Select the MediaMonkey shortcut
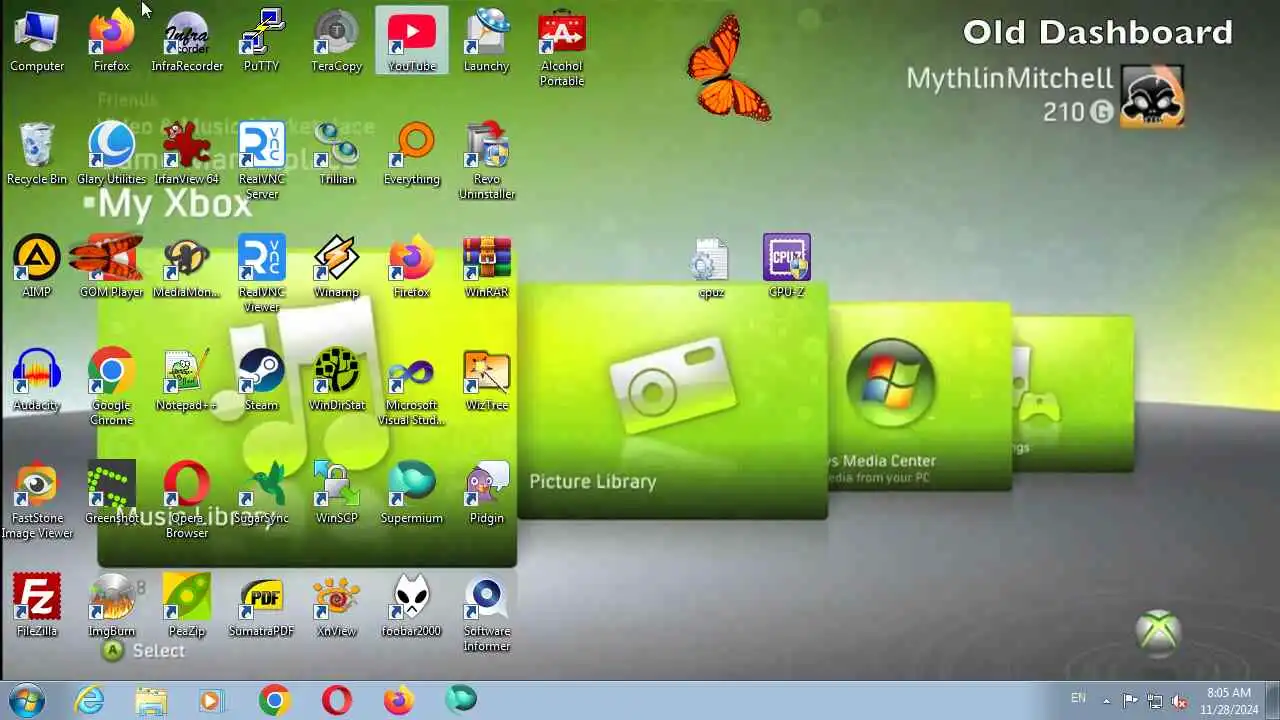This screenshot has height=720, width=1280. pos(187,266)
